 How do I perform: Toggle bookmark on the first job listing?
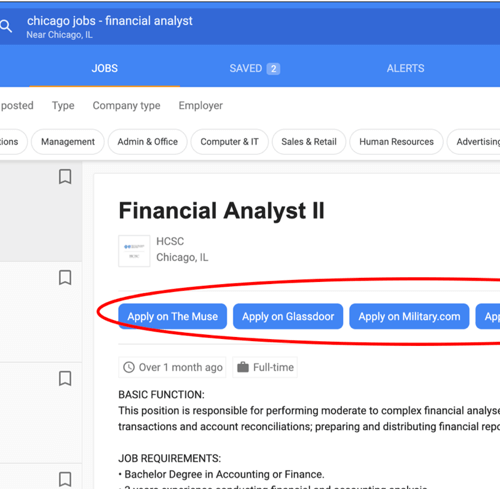pyautogui.click(x=65, y=177)
